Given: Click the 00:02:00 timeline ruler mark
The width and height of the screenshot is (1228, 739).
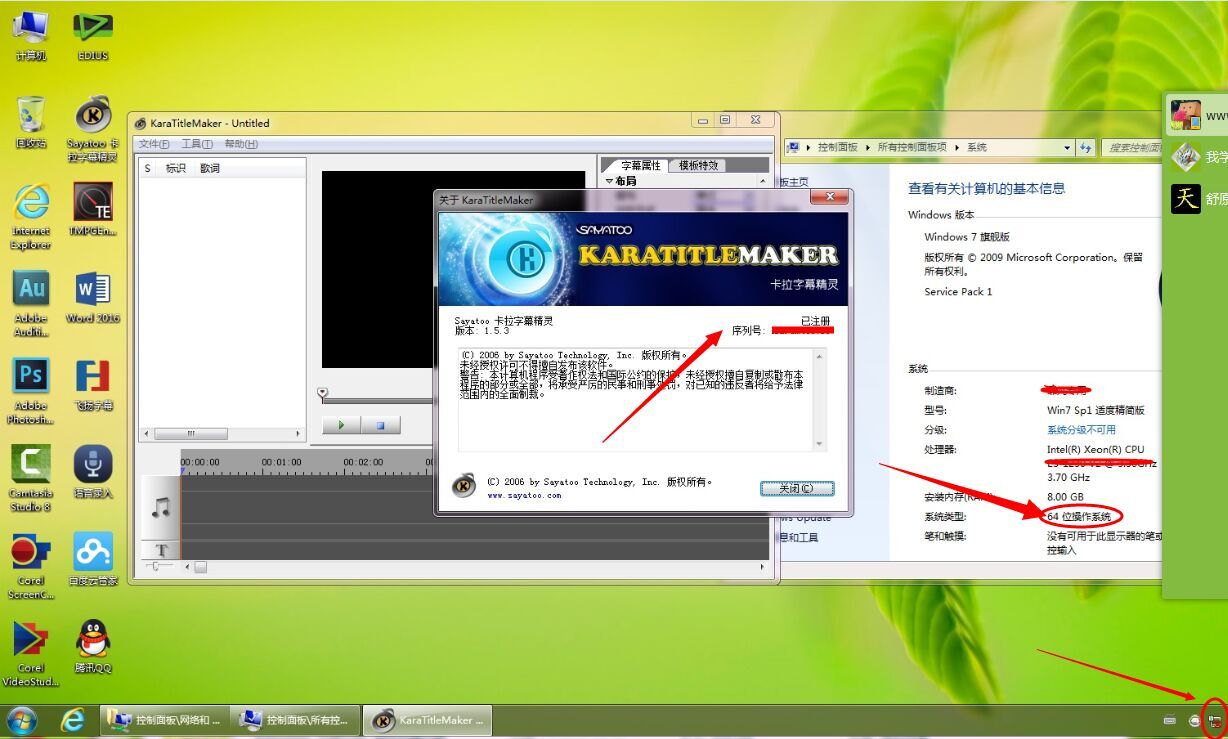Looking at the screenshot, I should click(363, 462).
